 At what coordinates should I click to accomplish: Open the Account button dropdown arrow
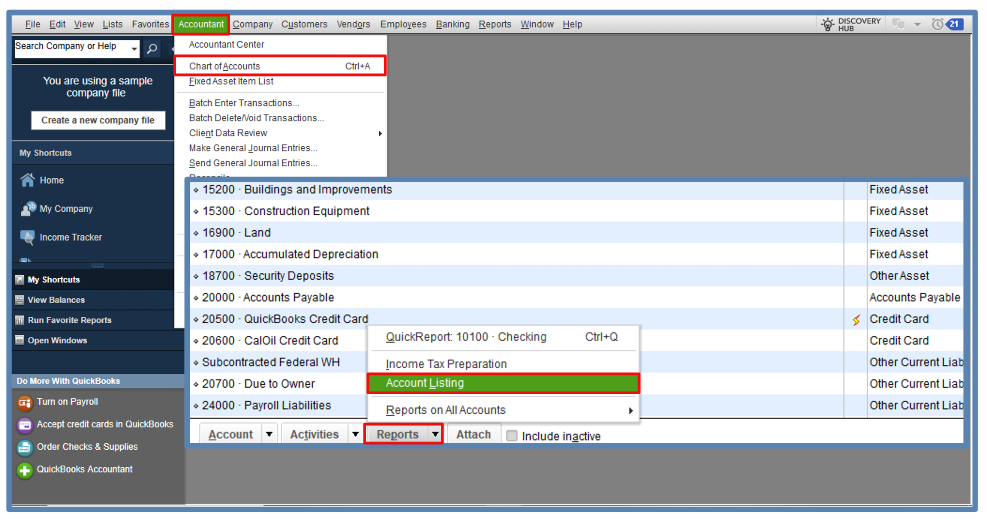click(x=269, y=434)
